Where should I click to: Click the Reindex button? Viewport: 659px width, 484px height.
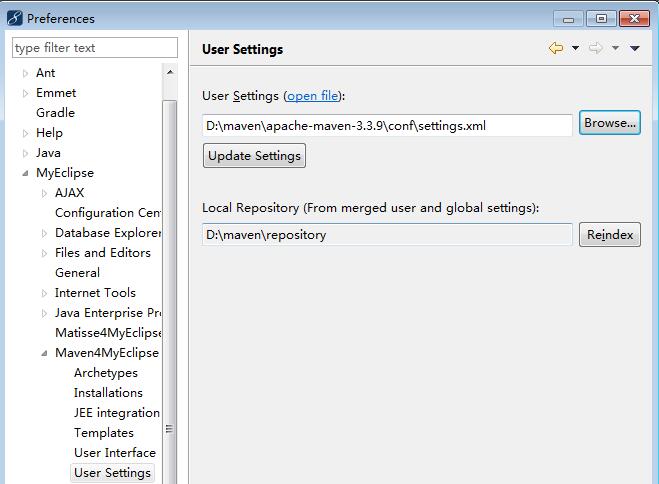610,234
